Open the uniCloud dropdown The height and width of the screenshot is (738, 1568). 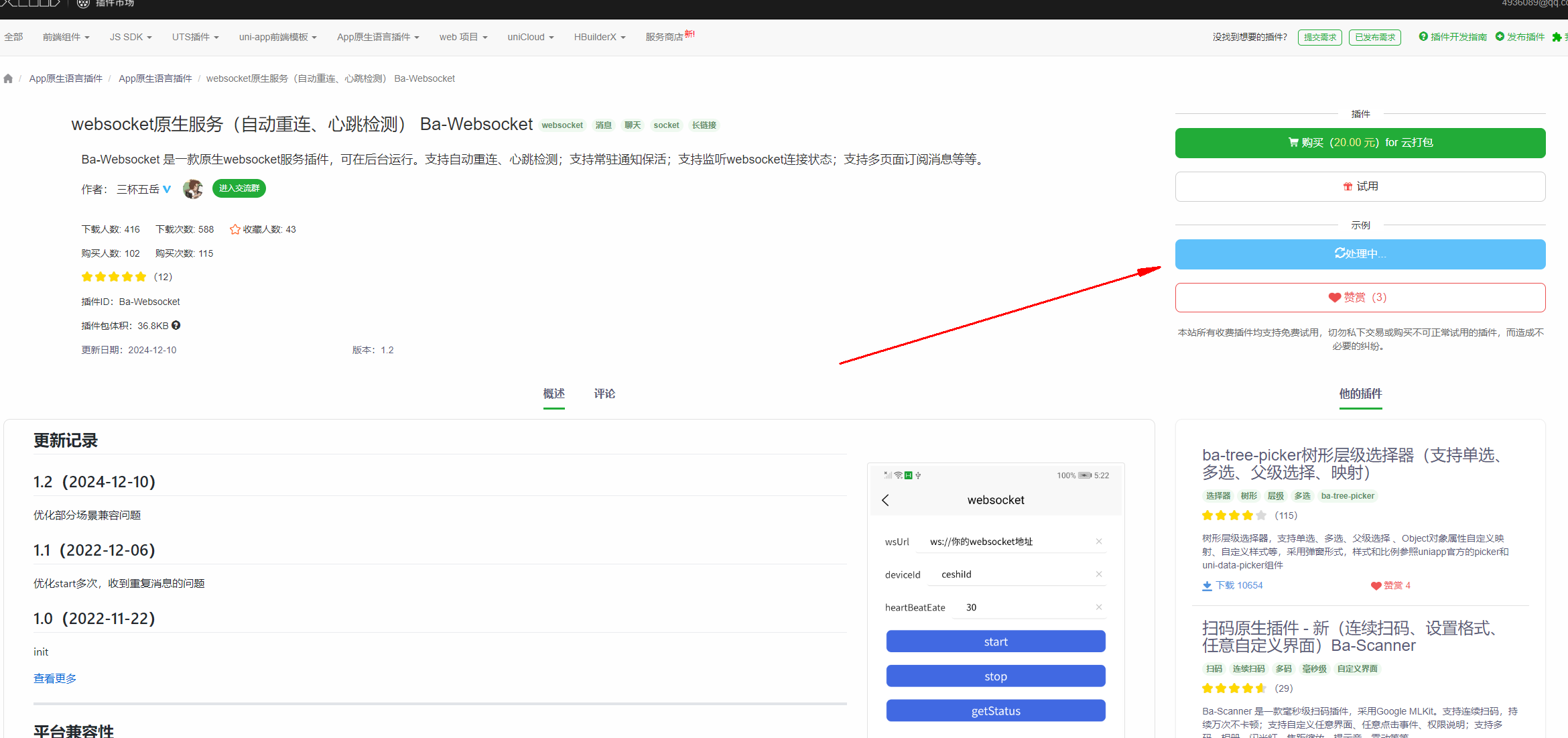[530, 38]
